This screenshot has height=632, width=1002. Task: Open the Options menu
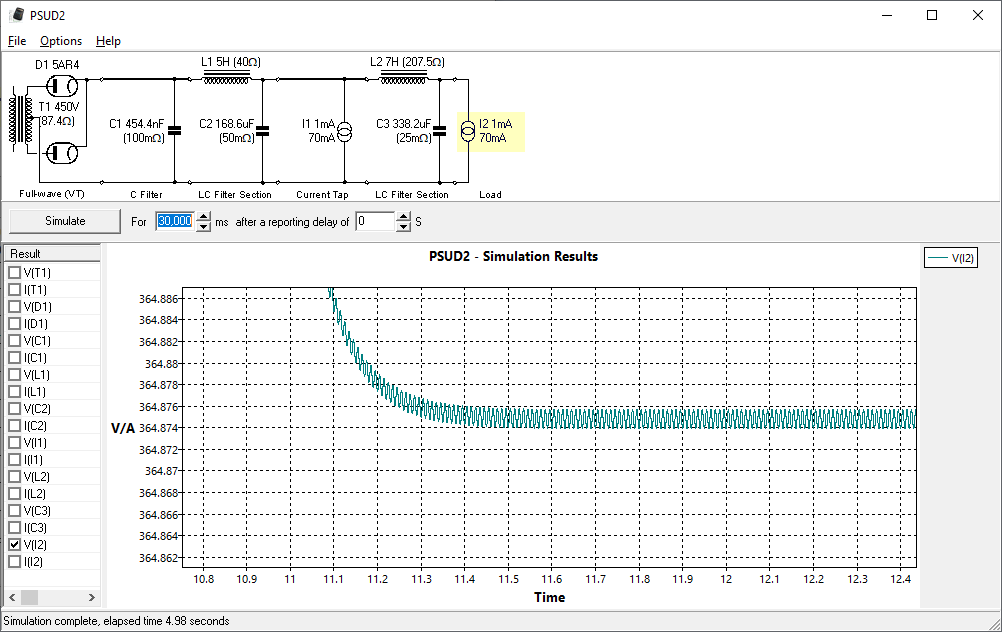click(x=61, y=41)
